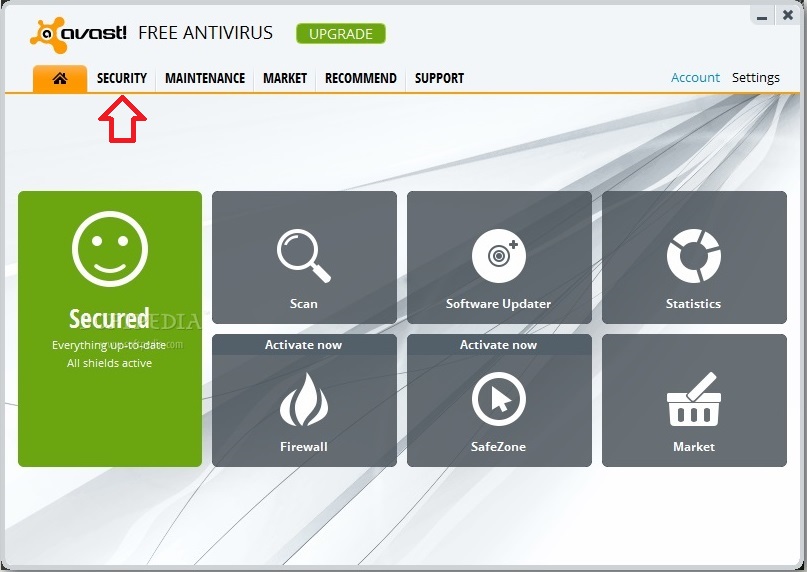
Task: Open Settings
Action: coord(756,77)
